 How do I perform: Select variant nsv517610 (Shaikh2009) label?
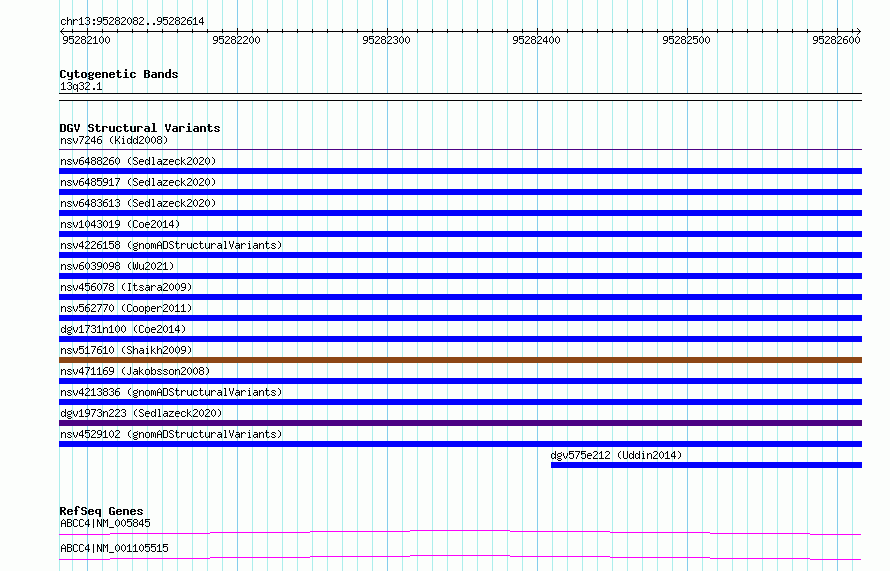(126, 350)
